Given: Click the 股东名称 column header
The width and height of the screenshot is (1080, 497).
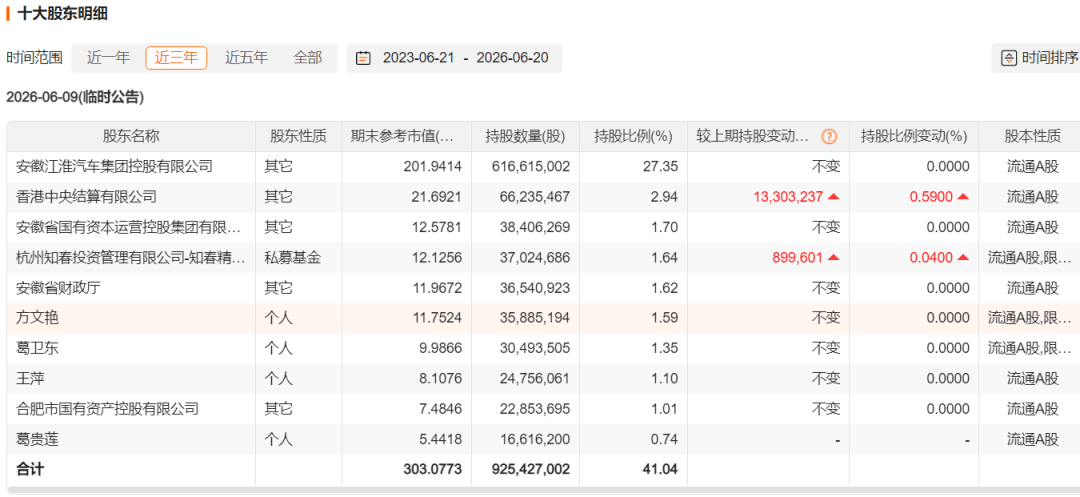Looking at the screenshot, I should 131,136.
